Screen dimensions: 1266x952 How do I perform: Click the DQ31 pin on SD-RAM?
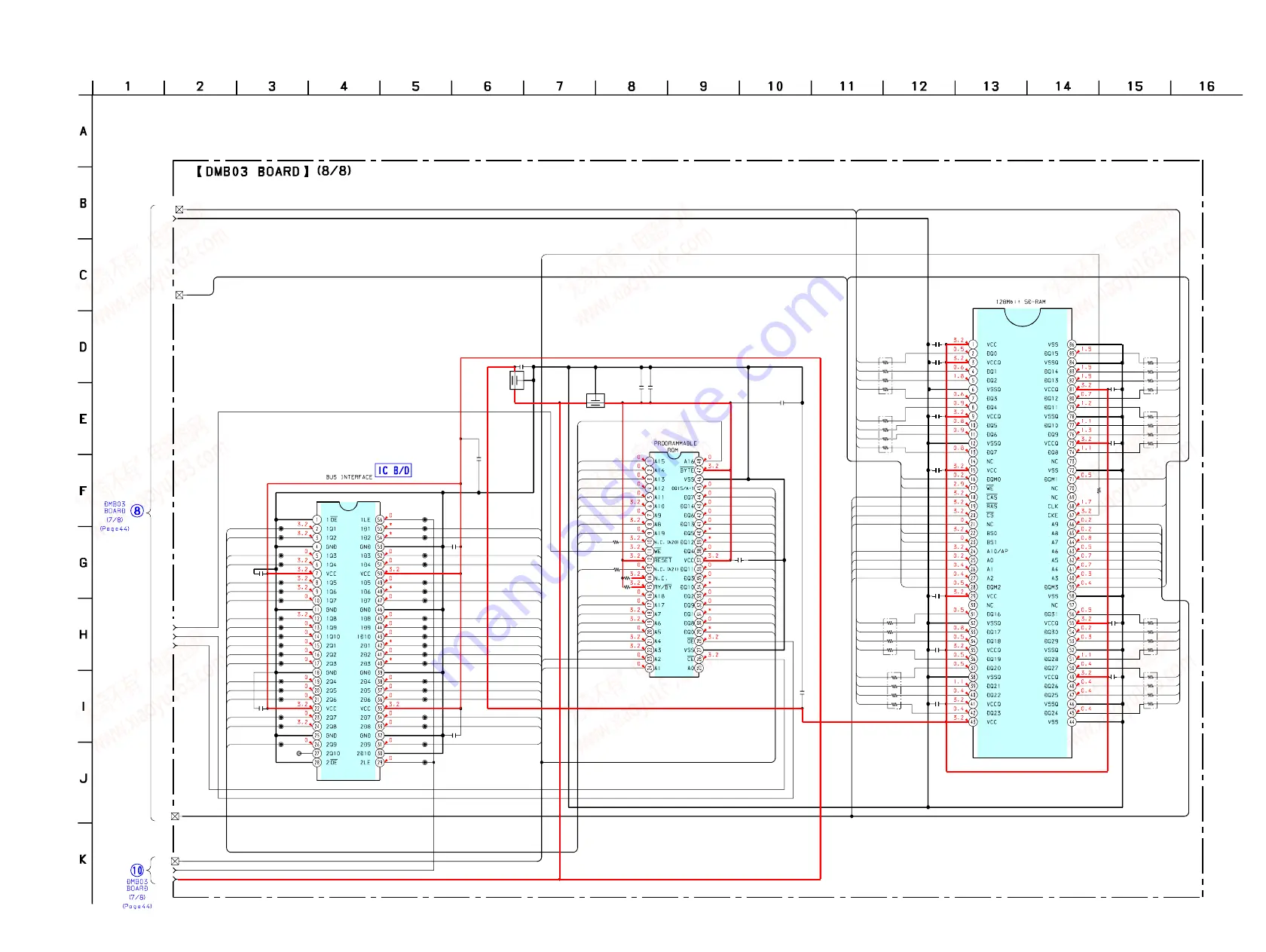[x=1051, y=614]
